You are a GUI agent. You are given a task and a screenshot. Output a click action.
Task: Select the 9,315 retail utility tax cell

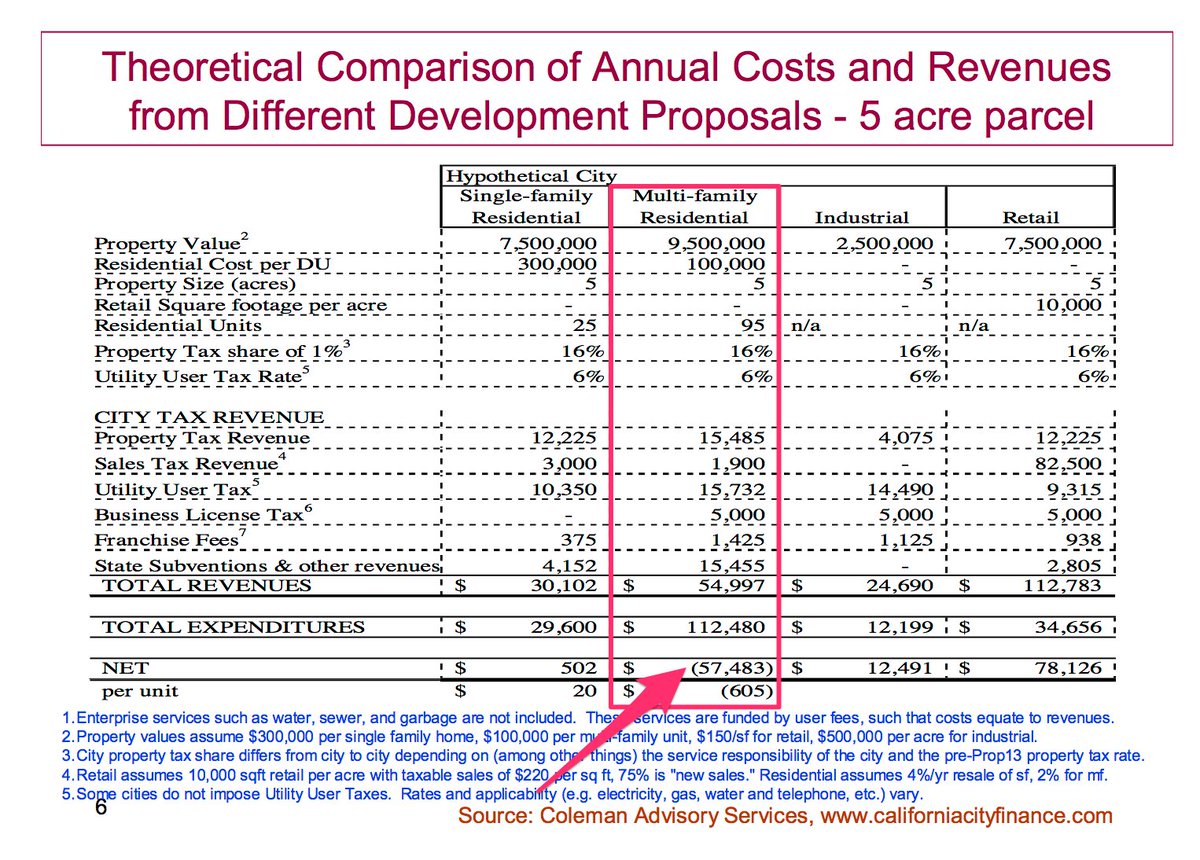[1075, 490]
